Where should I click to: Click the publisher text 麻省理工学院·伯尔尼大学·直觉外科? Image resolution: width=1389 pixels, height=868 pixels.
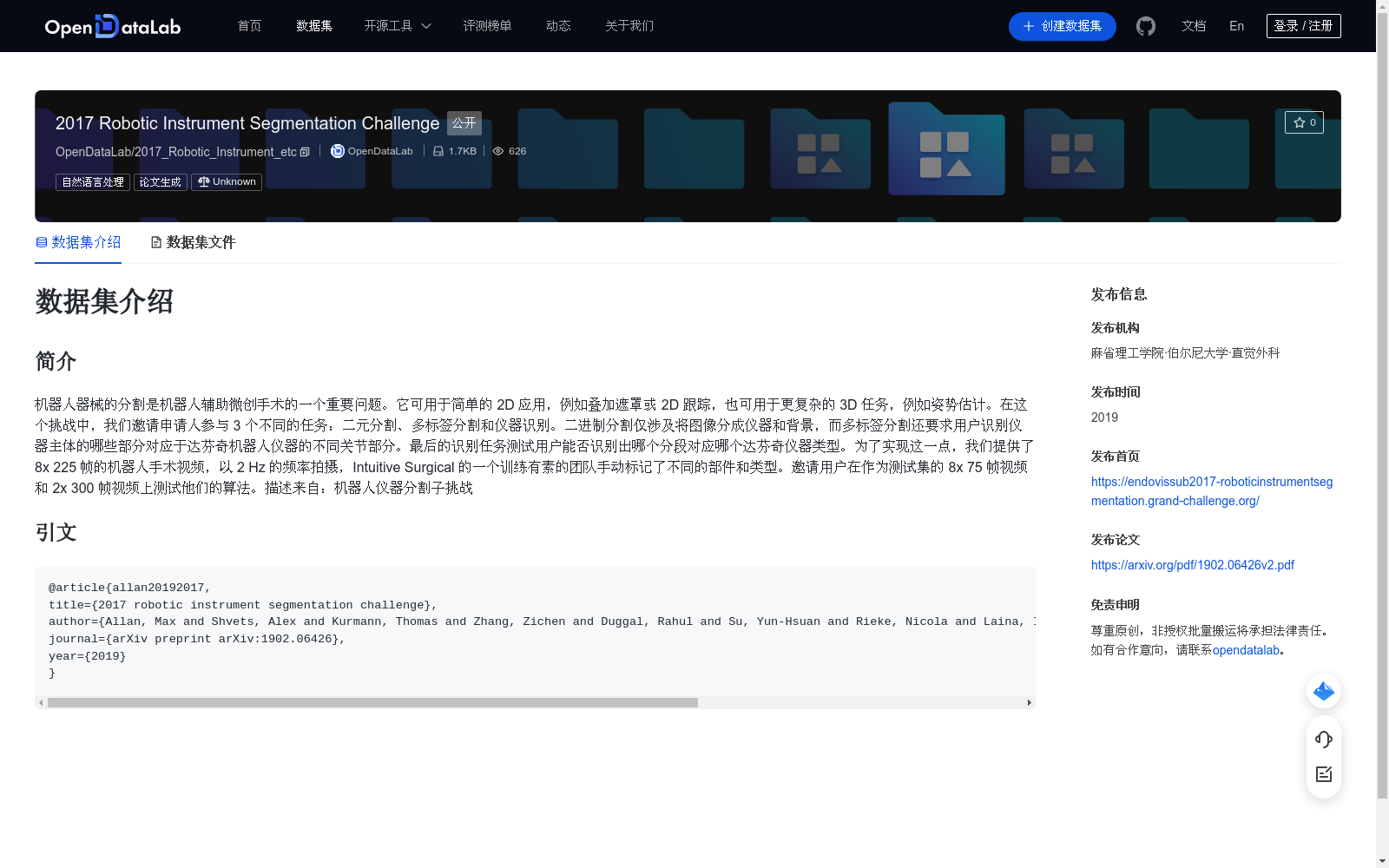coord(1185,353)
